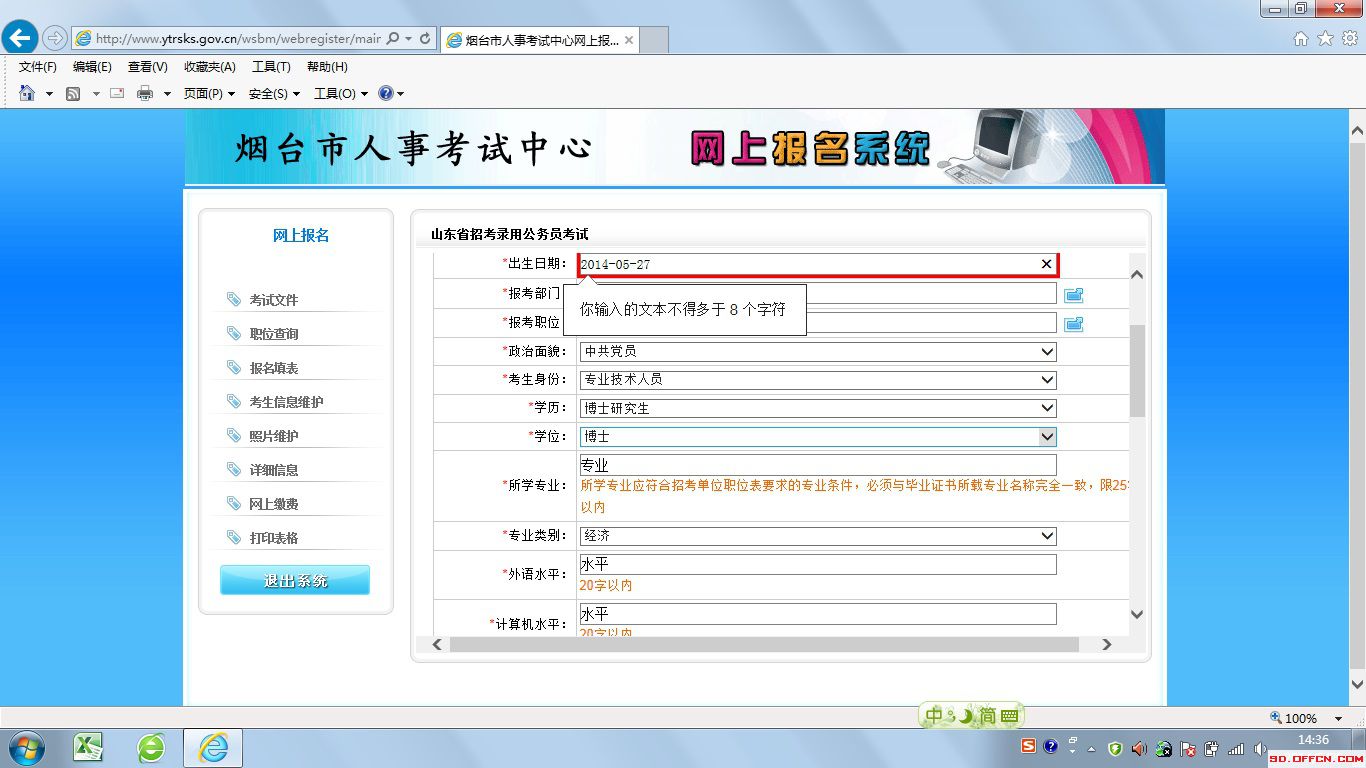
Task: Open the 考生身份 dropdown list
Action: (x=1047, y=380)
